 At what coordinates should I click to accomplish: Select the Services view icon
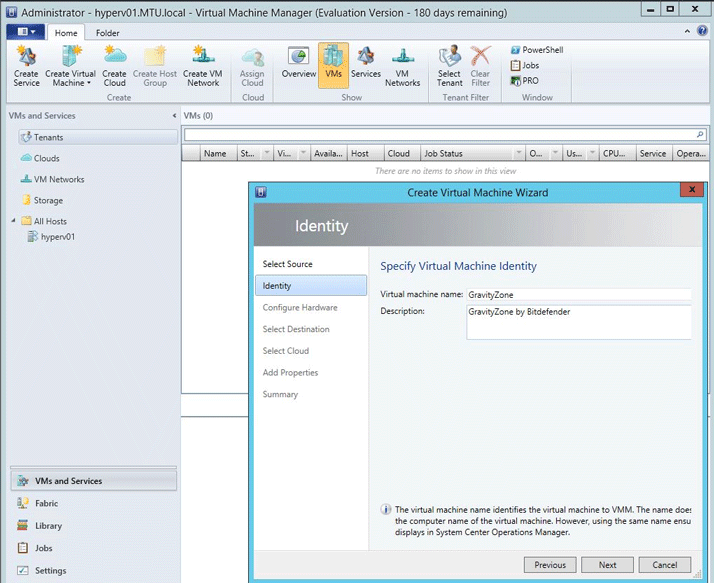point(366,62)
